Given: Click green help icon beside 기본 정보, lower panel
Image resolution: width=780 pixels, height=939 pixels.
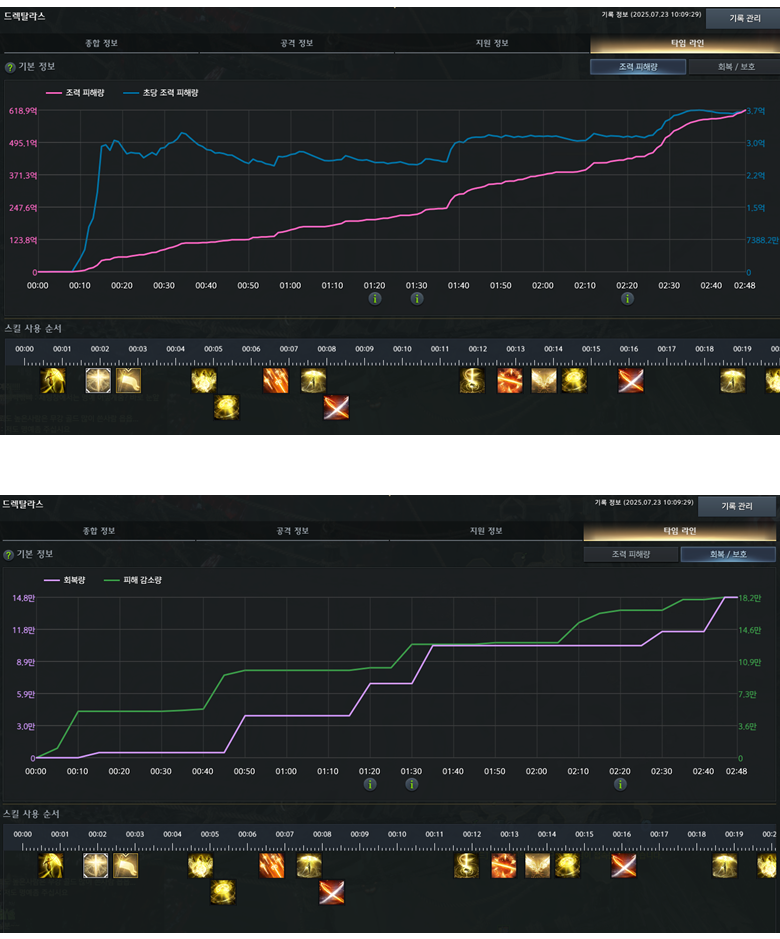Looking at the screenshot, I should point(8,555).
